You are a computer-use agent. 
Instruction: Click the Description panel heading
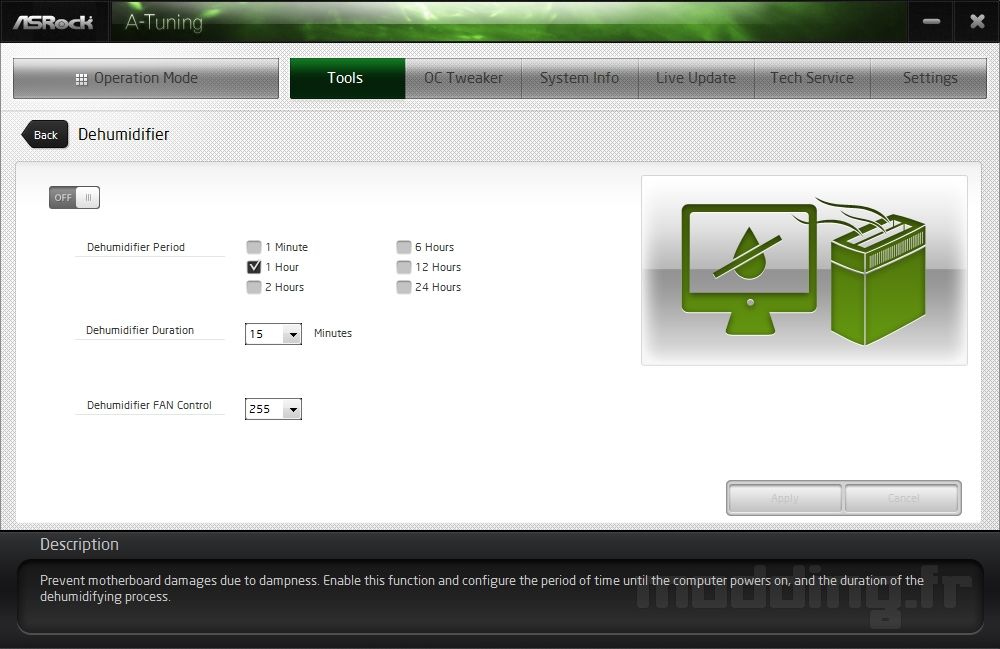[x=79, y=544]
